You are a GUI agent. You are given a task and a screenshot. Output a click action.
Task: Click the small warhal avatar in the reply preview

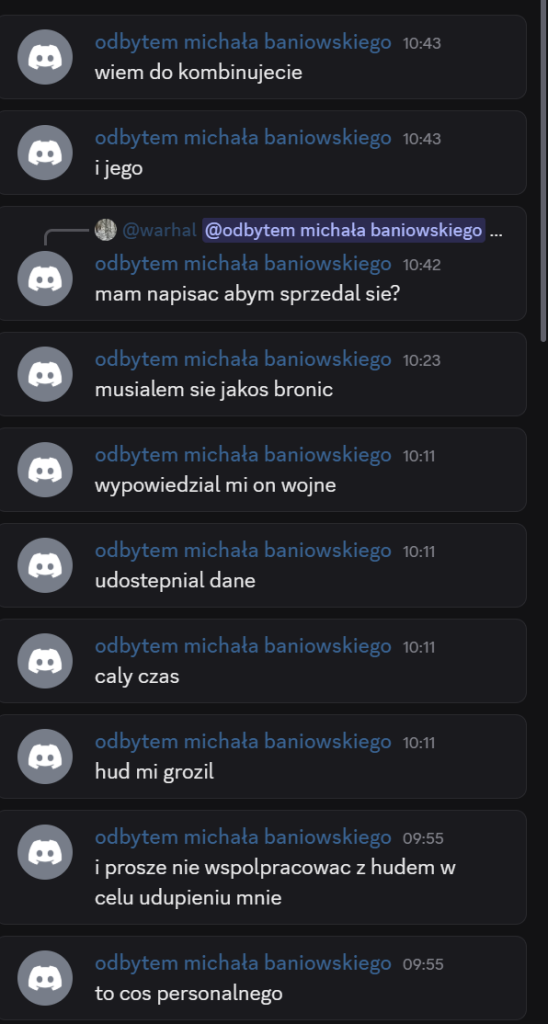[106, 230]
